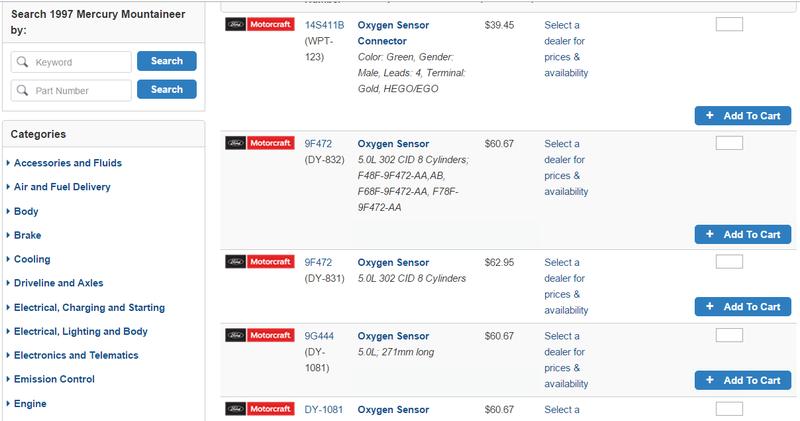Open the Electrical, Lighting and Body category
The image size is (800, 421).
click(x=81, y=332)
